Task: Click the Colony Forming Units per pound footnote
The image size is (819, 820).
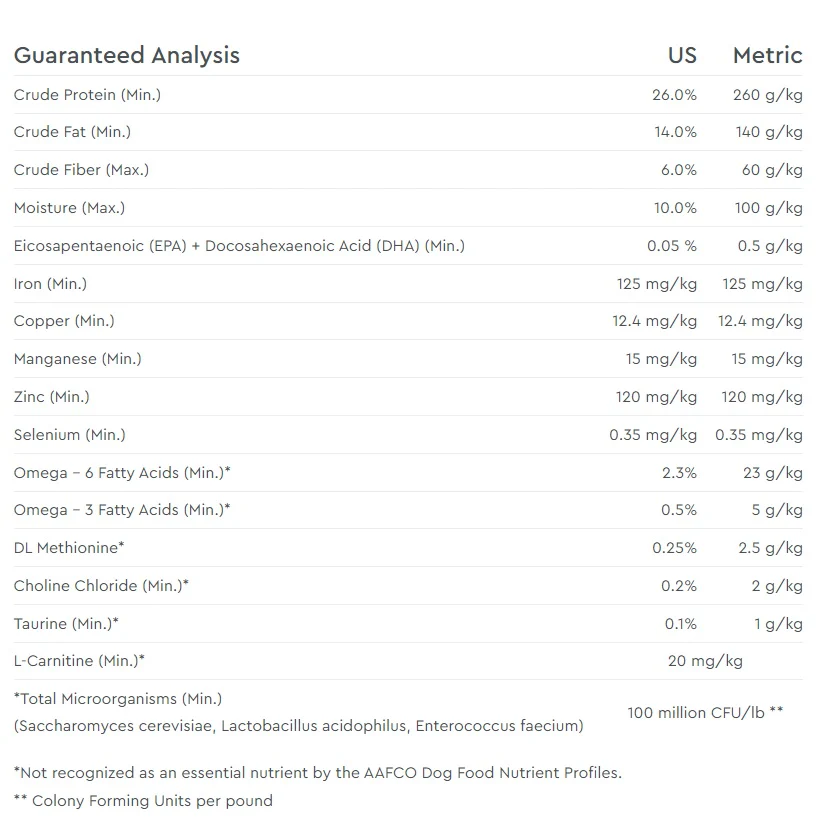Action: [143, 801]
